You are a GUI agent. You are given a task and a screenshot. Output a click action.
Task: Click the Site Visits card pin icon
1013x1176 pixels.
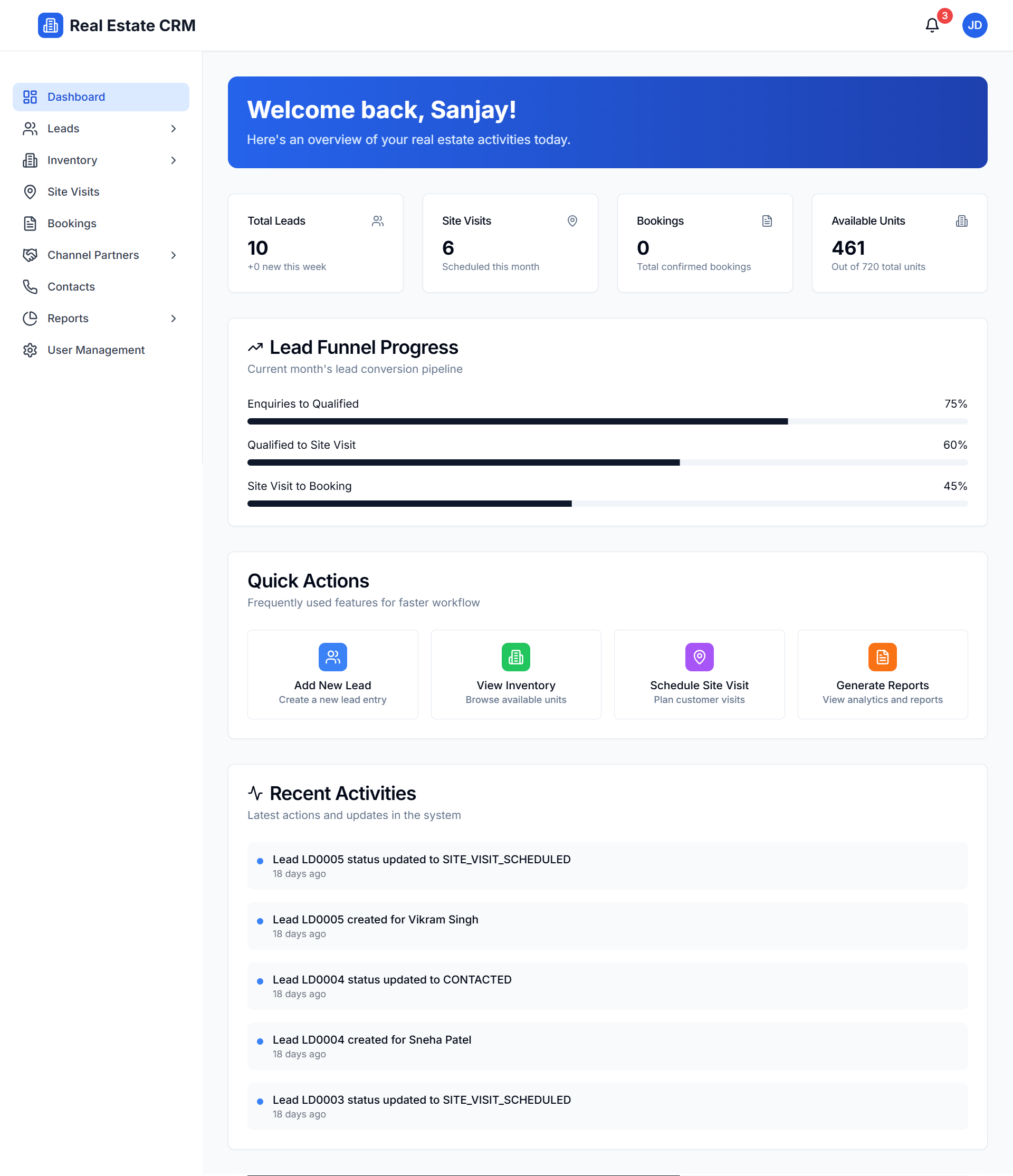point(572,221)
